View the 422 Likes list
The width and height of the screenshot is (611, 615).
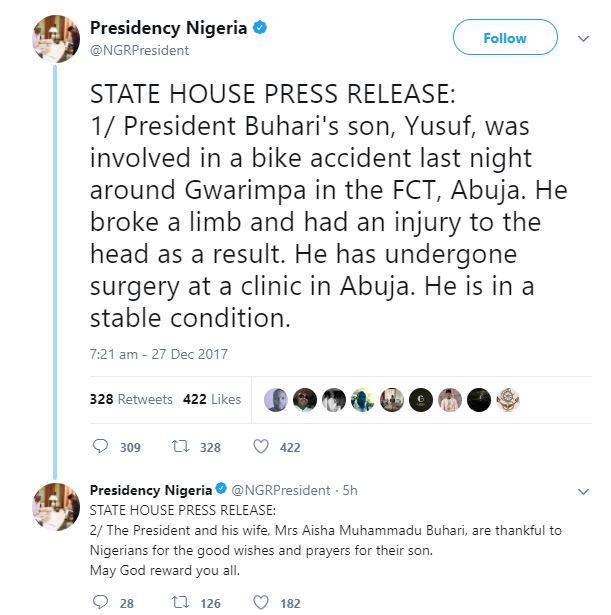[x=212, y=399]
